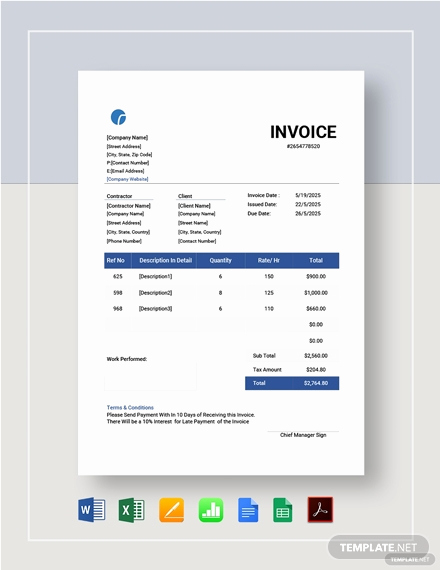
Task: Click the [Contractor Name] placeholder
Action: 128,206
